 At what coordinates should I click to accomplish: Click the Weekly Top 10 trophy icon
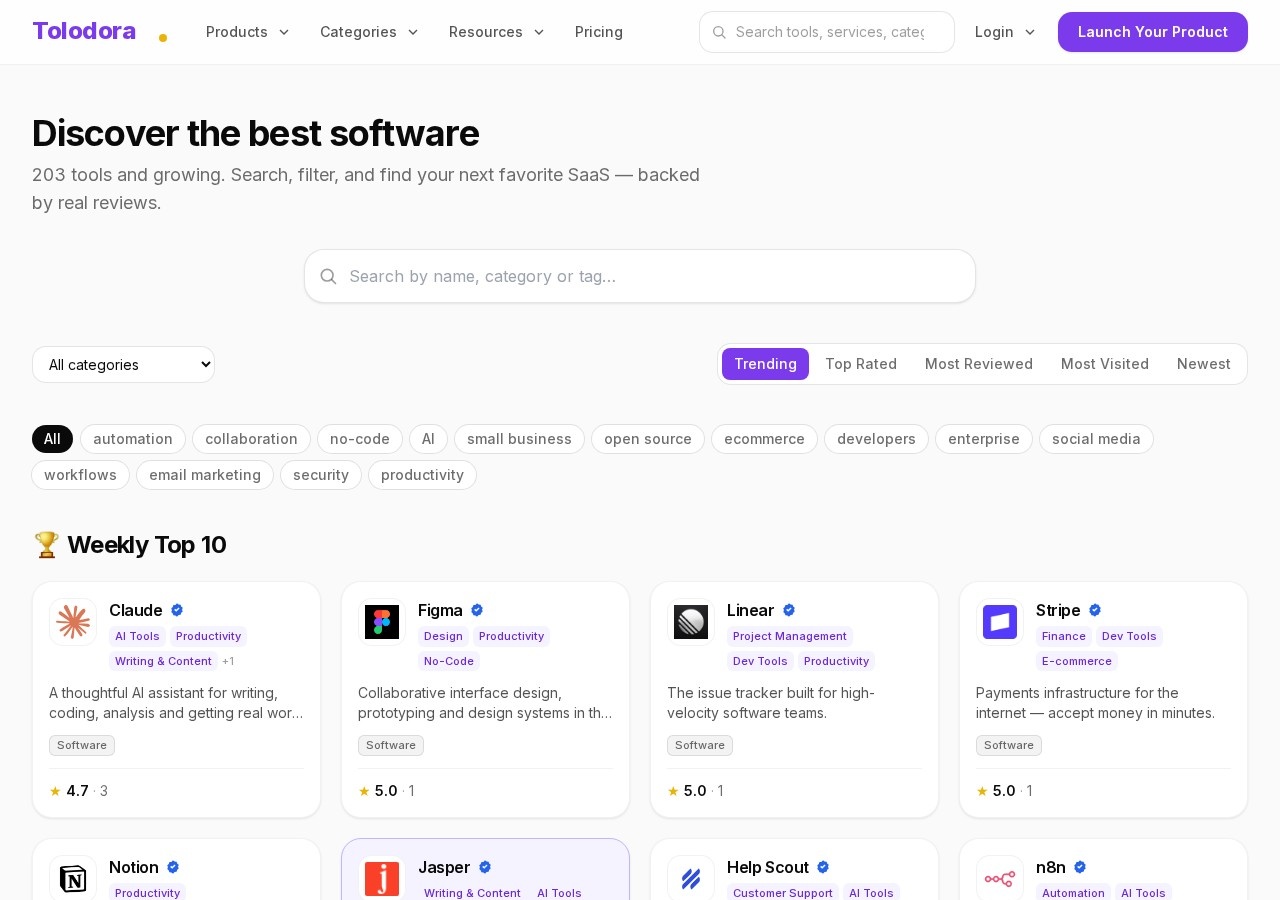pyautogui.click(x=46, y=545)
